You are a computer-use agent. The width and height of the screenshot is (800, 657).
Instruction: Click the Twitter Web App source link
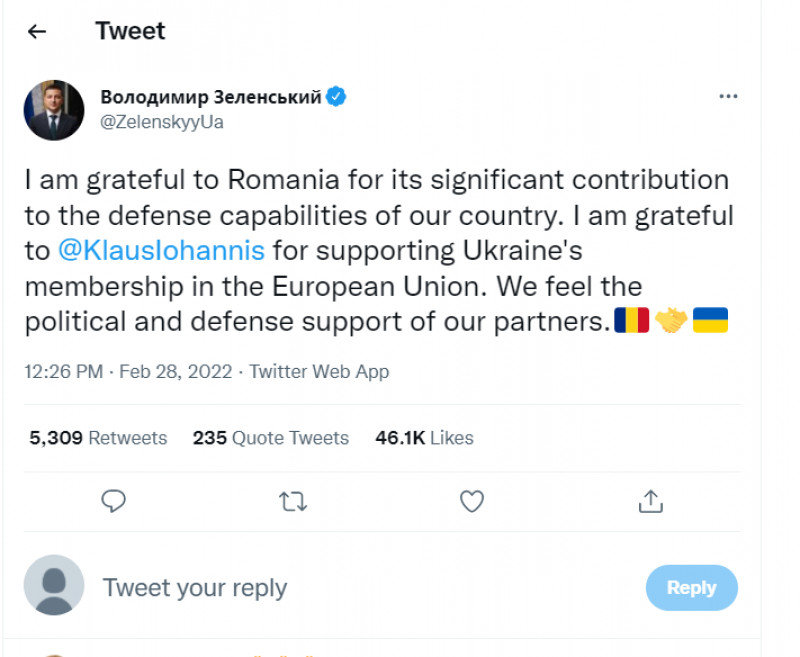pyautogui.click(x=319, y=371)
